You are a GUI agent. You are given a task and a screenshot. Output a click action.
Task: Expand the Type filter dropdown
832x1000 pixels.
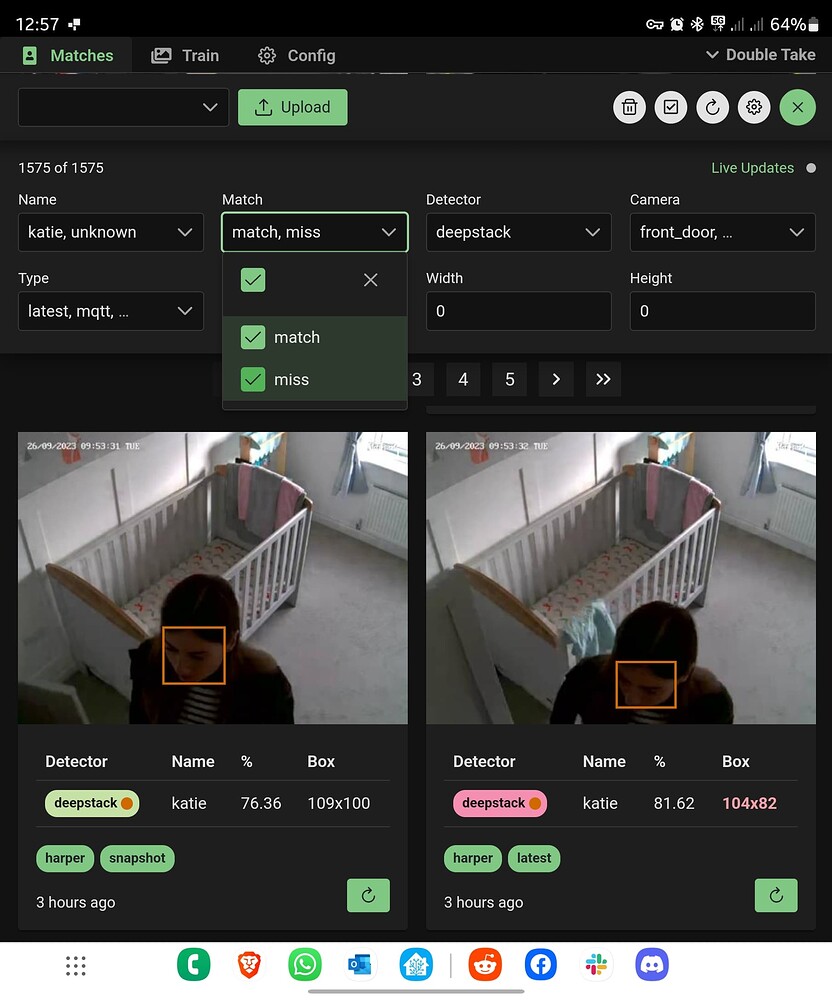tap(110, 311)
